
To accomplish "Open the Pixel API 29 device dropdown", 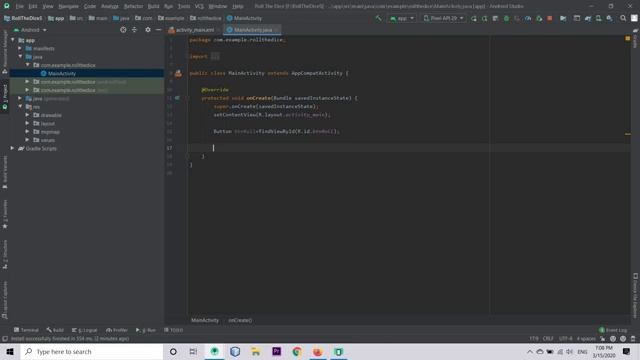I will click(x=443, y=18).
